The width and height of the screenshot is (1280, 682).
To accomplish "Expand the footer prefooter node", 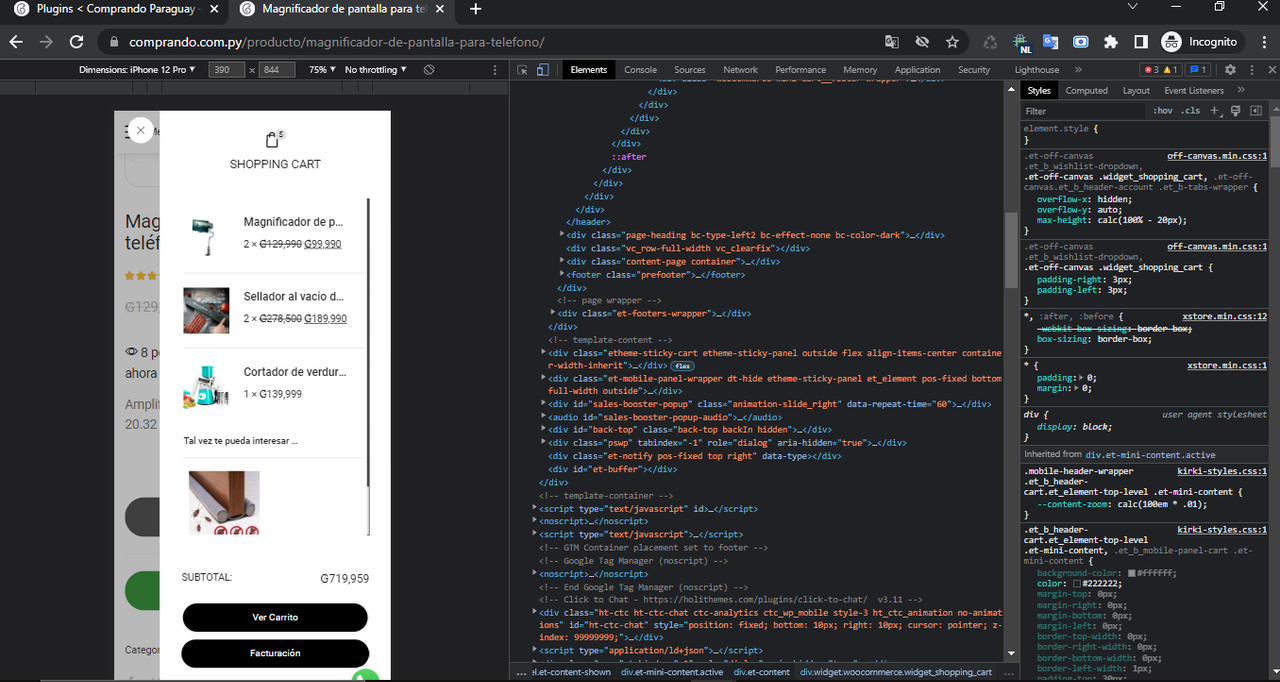I will point(562,274).
